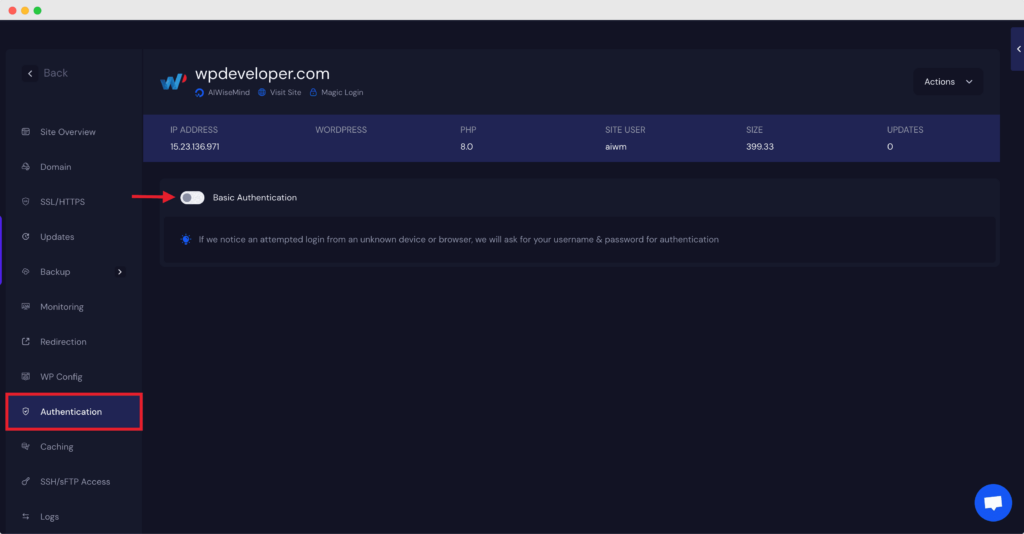The image size is (1024, 534).
Task: Open the AIWiseMind link
Action: pyautogui.click(x=226, y=93)
